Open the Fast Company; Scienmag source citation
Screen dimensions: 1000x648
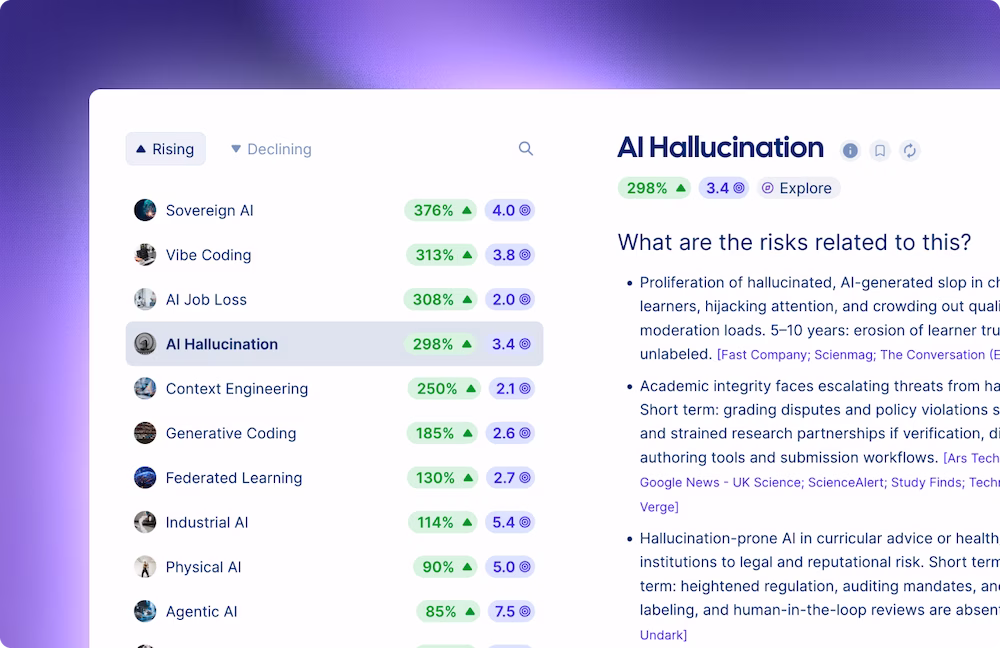point(858,355)
